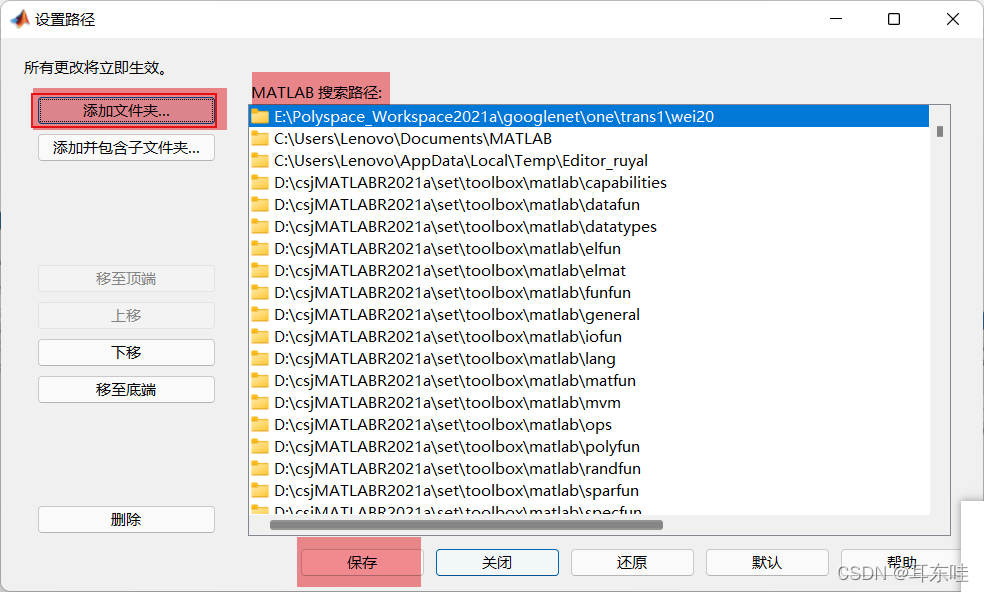Click folder icon of ops path
Viewport: 984px width, 592px height.
260,424
